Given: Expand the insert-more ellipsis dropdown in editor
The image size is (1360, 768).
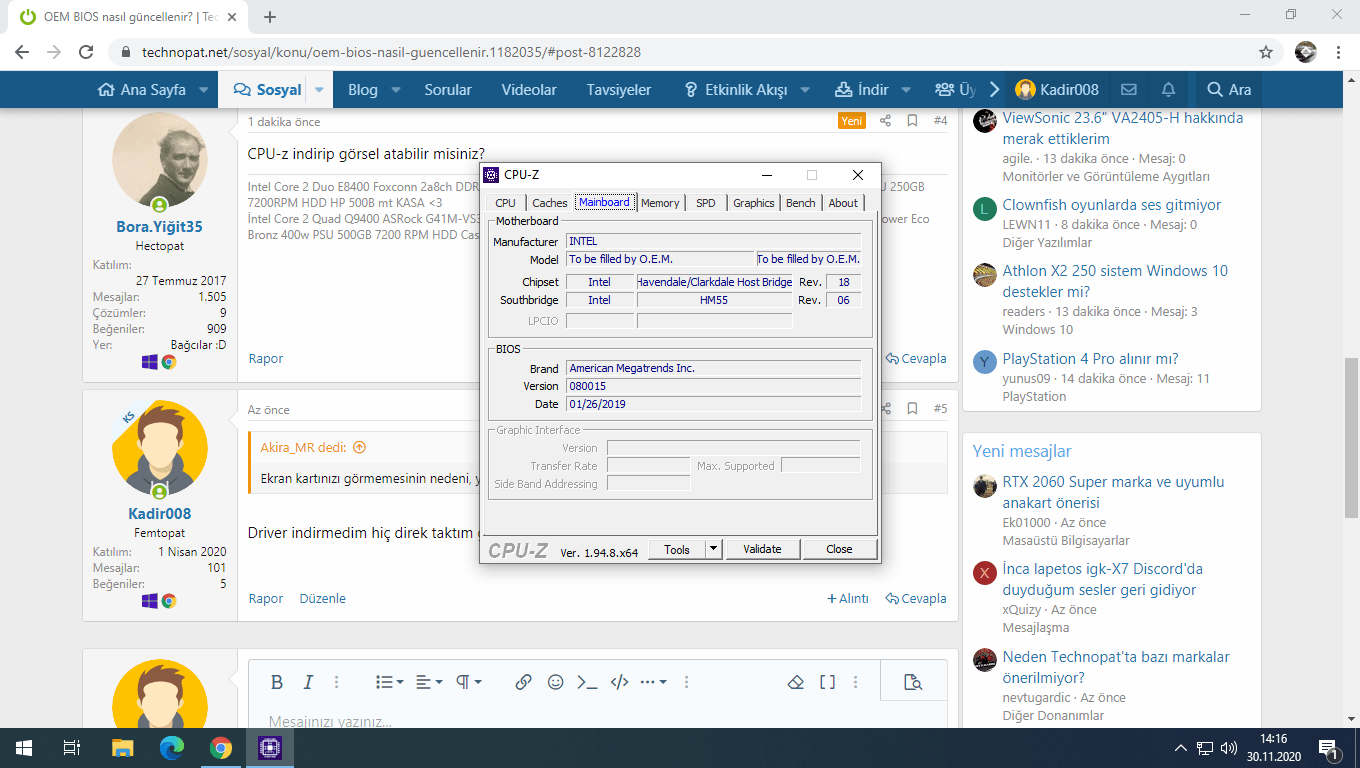Looking at the screenshot, I should tap(653, 682).
